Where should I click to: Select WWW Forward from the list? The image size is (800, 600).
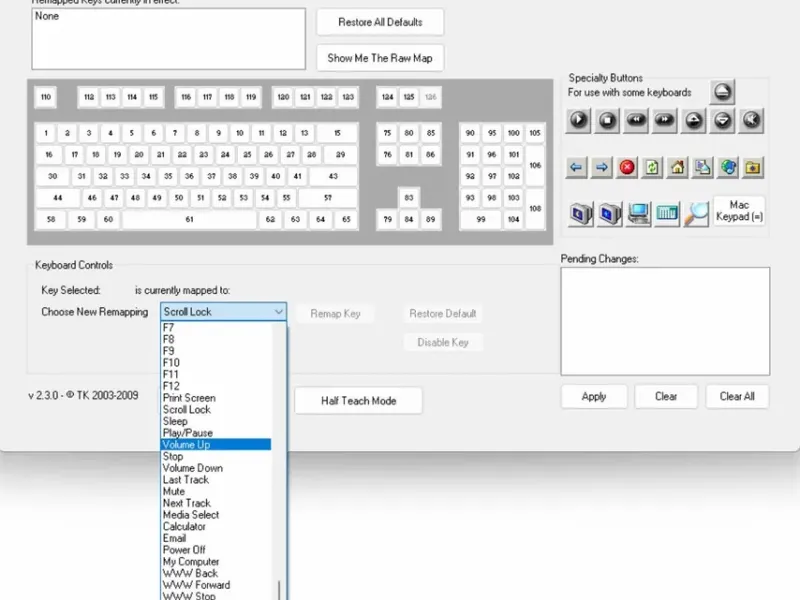pos(216,585)
